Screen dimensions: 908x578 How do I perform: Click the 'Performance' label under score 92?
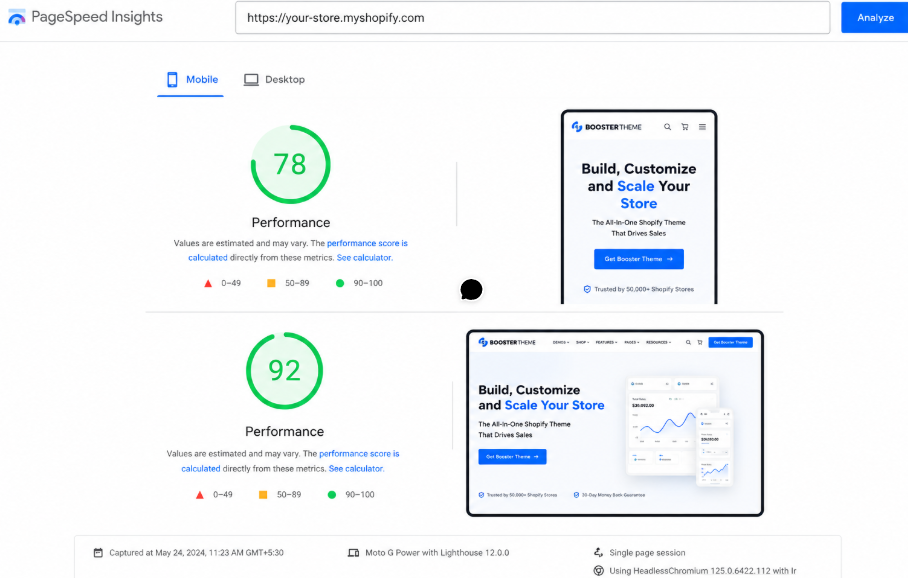pos(284,431)
